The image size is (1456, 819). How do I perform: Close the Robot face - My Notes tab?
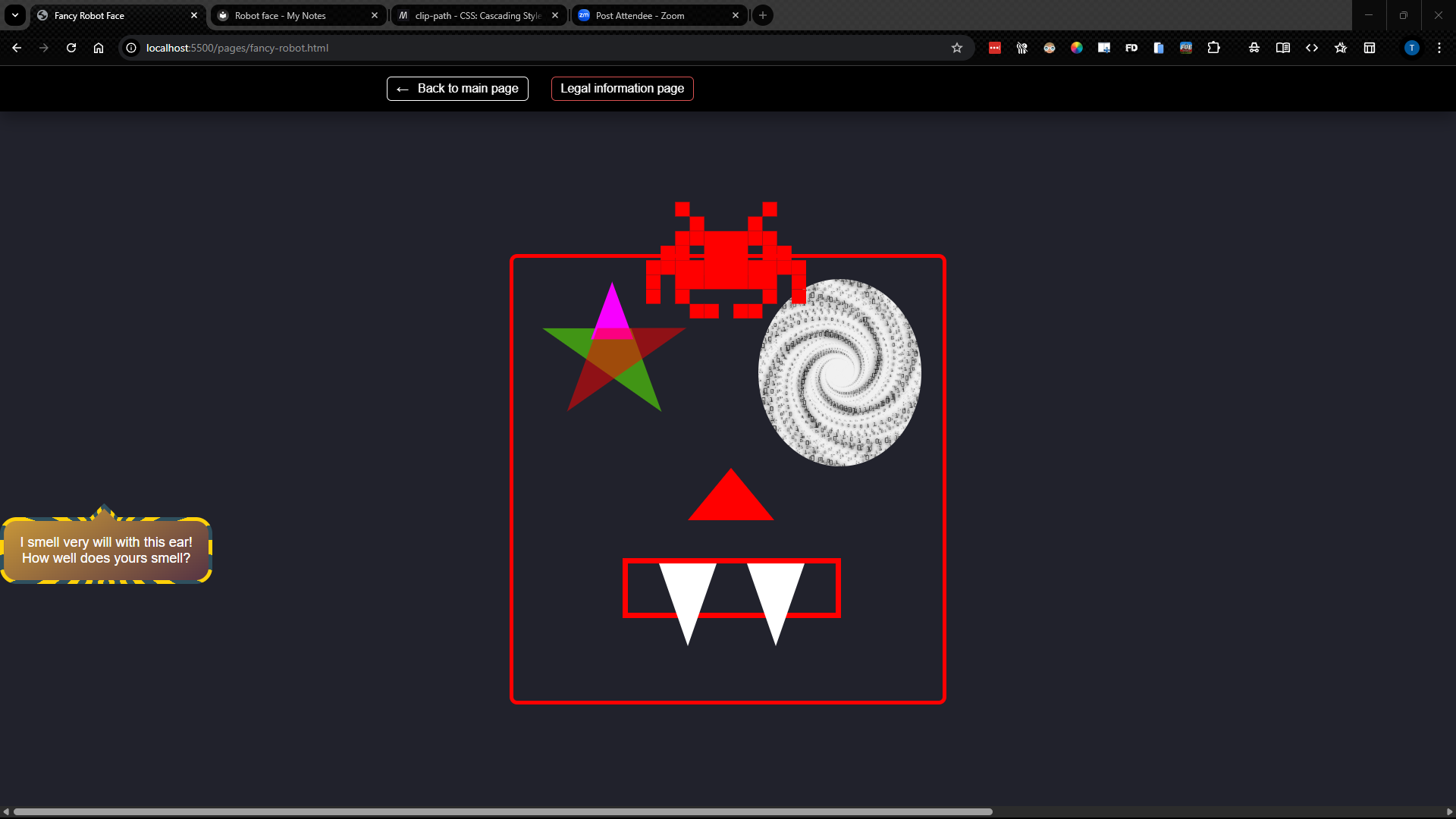tap(375, 15)
